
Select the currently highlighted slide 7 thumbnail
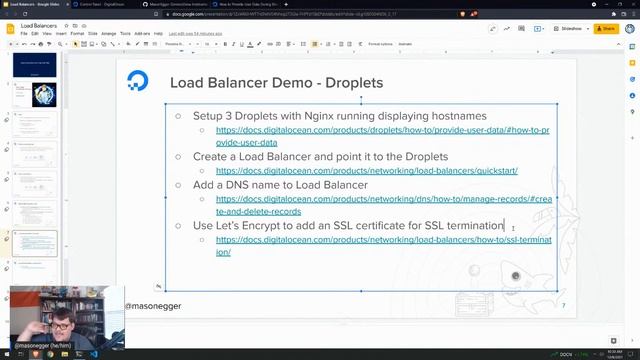pyautogui.click(x=35, y=244)
